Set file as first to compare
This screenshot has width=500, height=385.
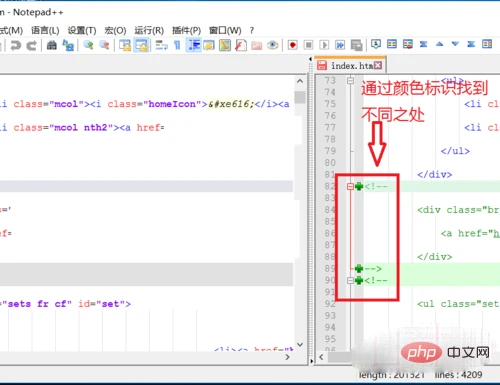tap(376, 44)
